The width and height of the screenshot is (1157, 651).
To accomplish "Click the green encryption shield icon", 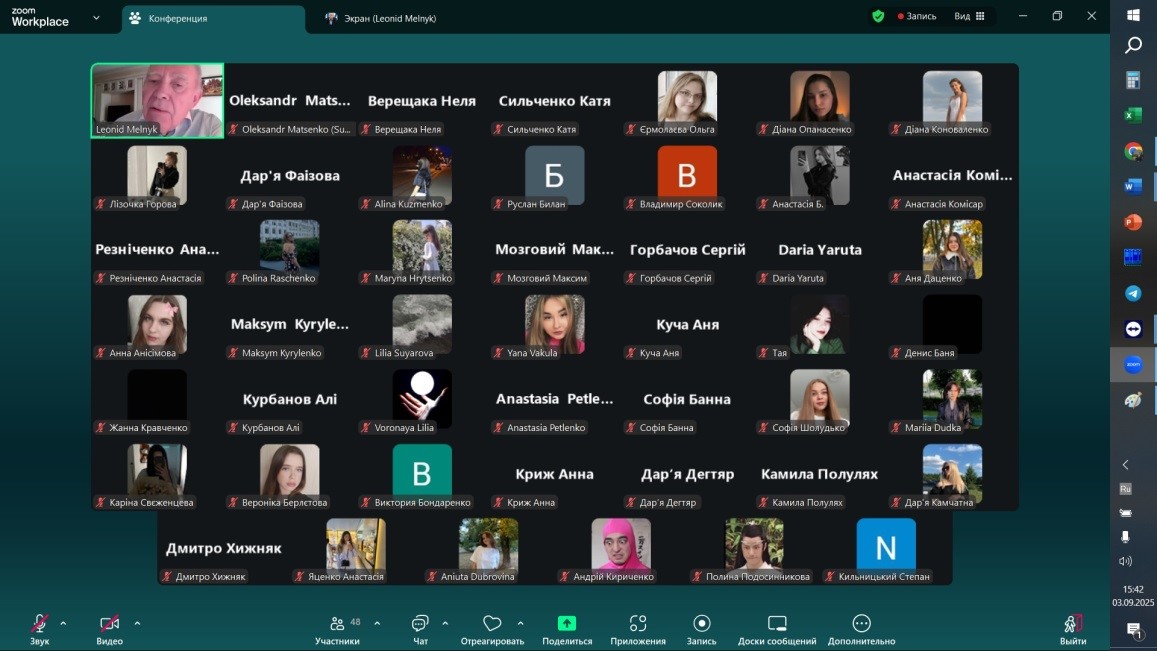I will pos(878,16).
